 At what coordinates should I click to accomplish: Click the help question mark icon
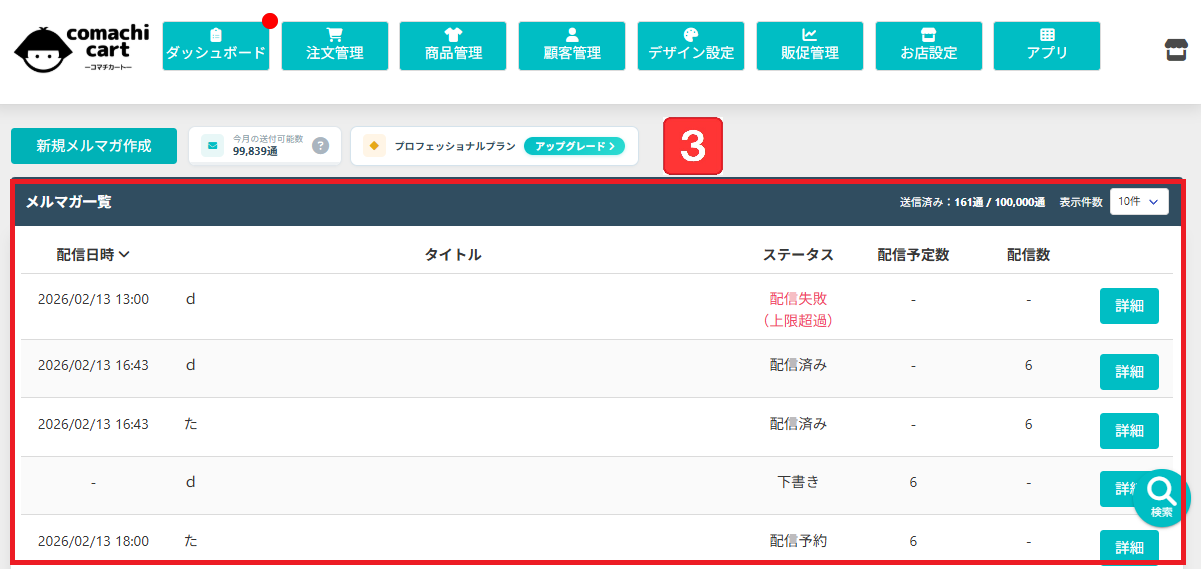(320, 146)
